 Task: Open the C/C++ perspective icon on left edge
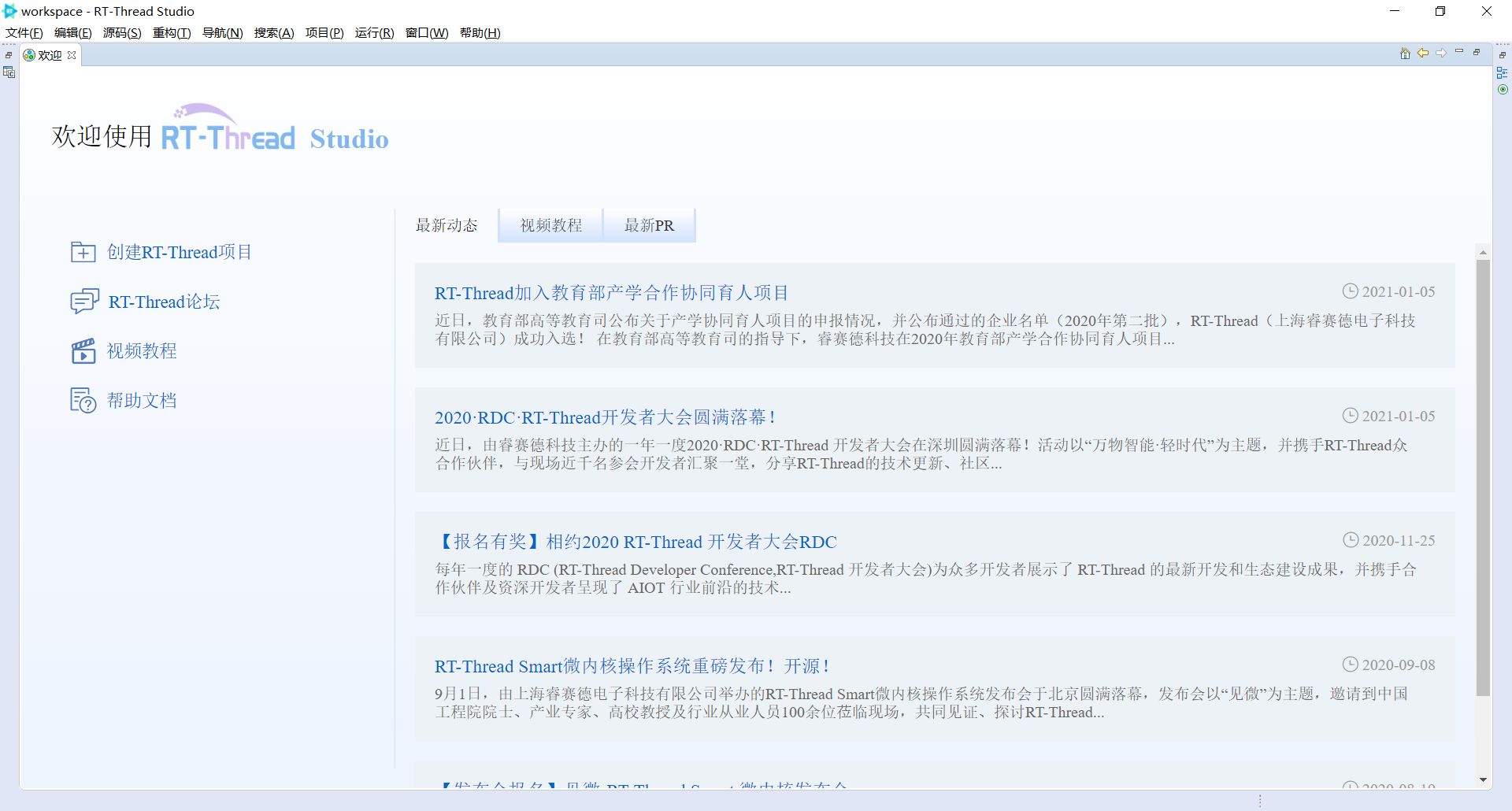9,72
